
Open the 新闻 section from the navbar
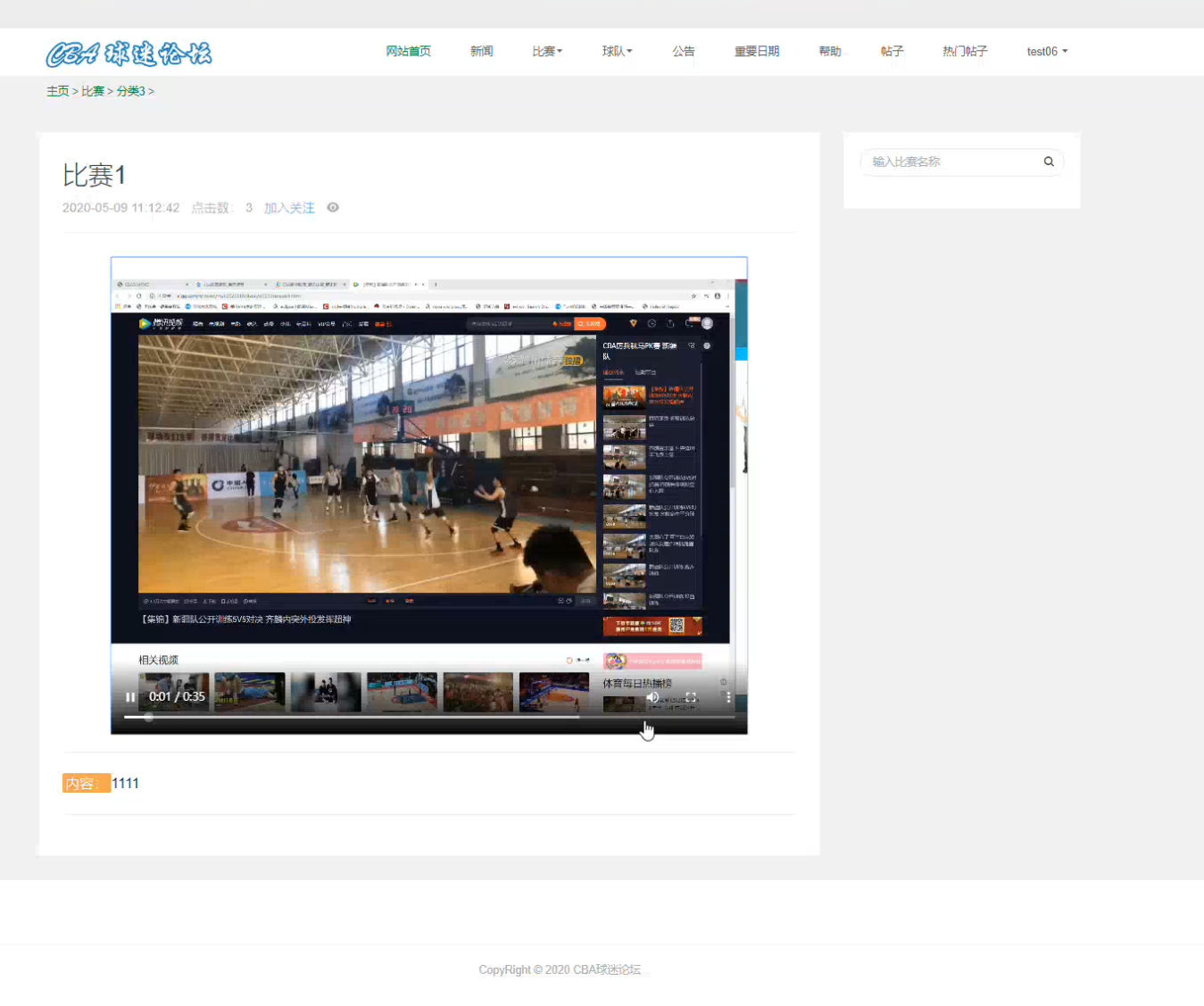(481, 51)
